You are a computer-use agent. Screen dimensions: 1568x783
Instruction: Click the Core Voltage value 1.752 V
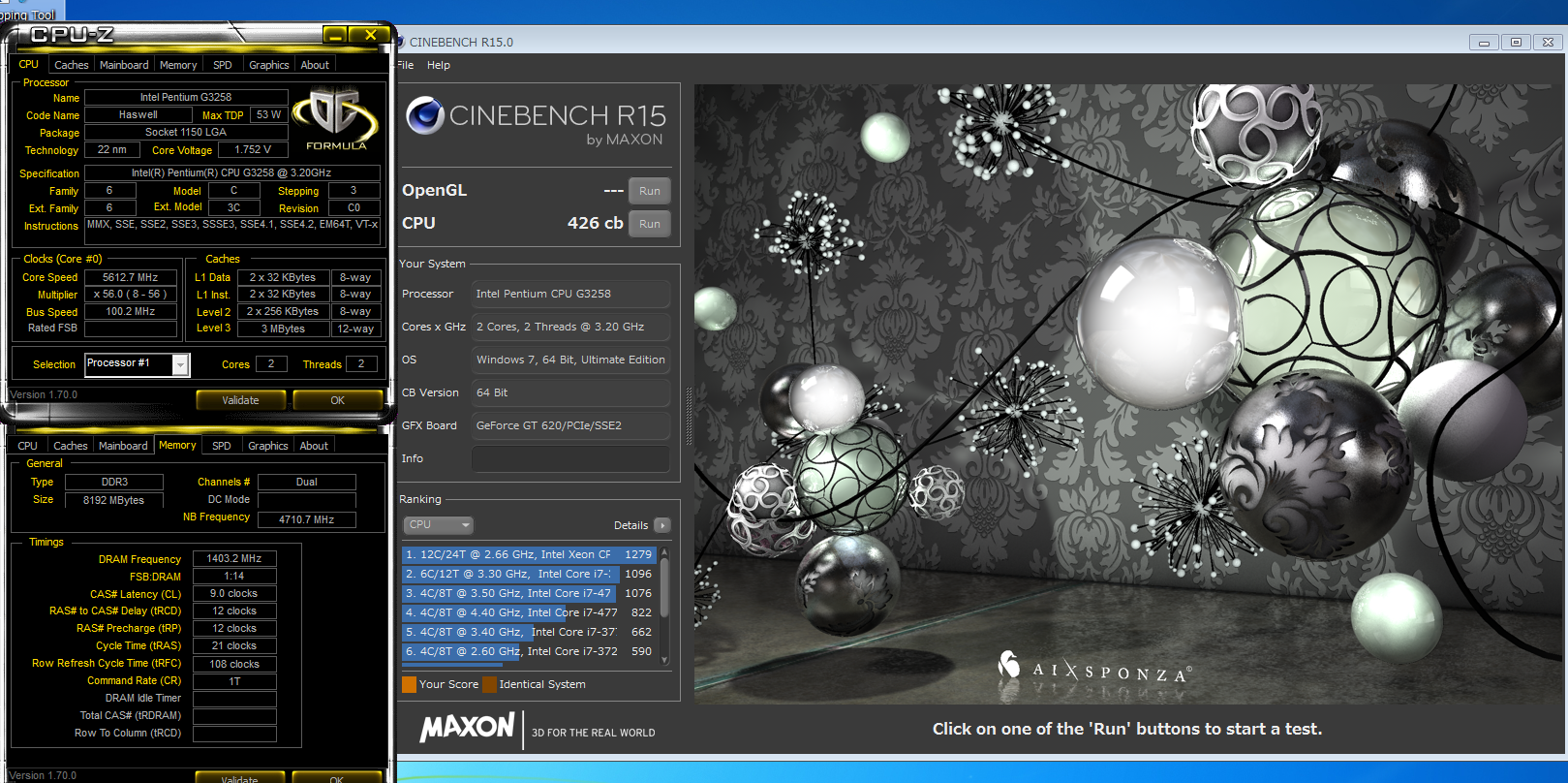[x=253, y=149]
